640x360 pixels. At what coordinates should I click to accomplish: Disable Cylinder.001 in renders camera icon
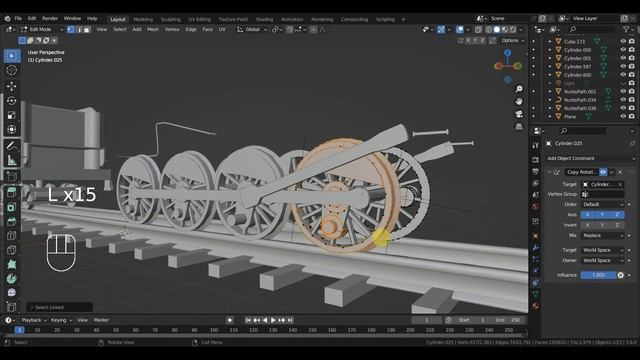point(631,58)
